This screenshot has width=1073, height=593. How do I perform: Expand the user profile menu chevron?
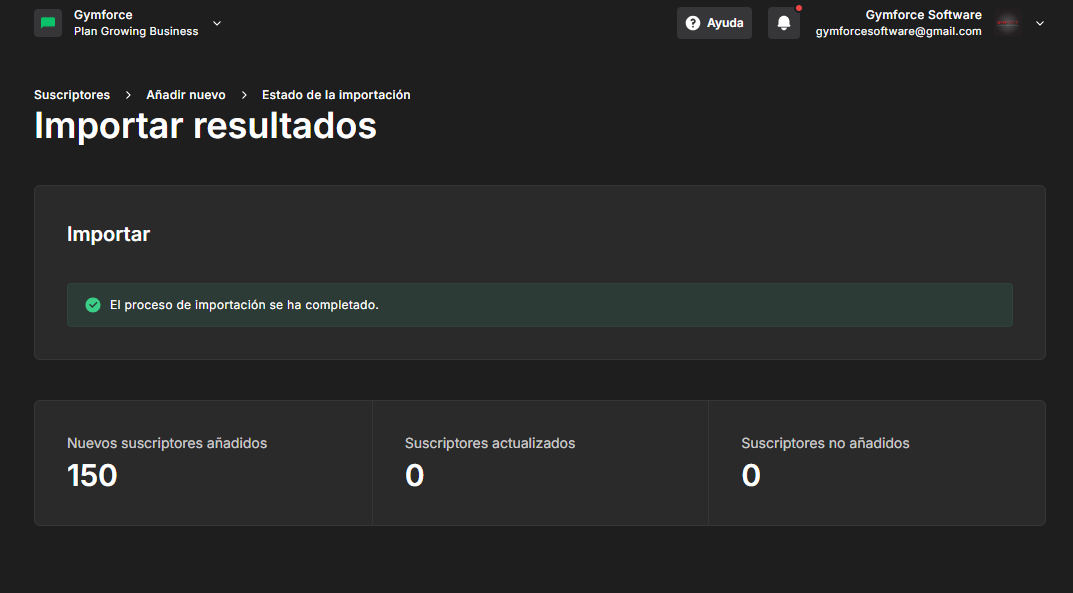(x=1040, y=23)
